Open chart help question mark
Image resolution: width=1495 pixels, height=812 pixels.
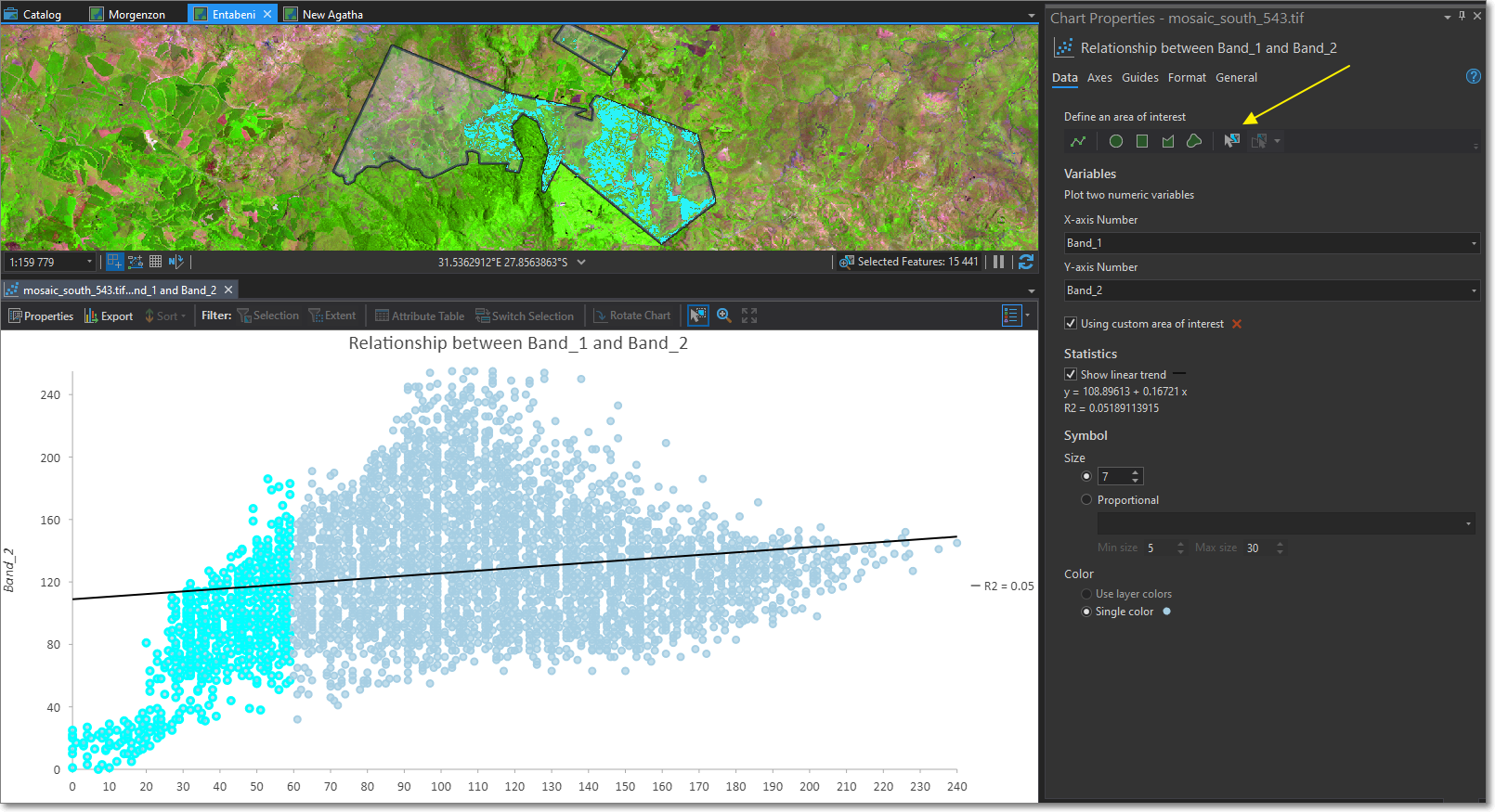1473,76
